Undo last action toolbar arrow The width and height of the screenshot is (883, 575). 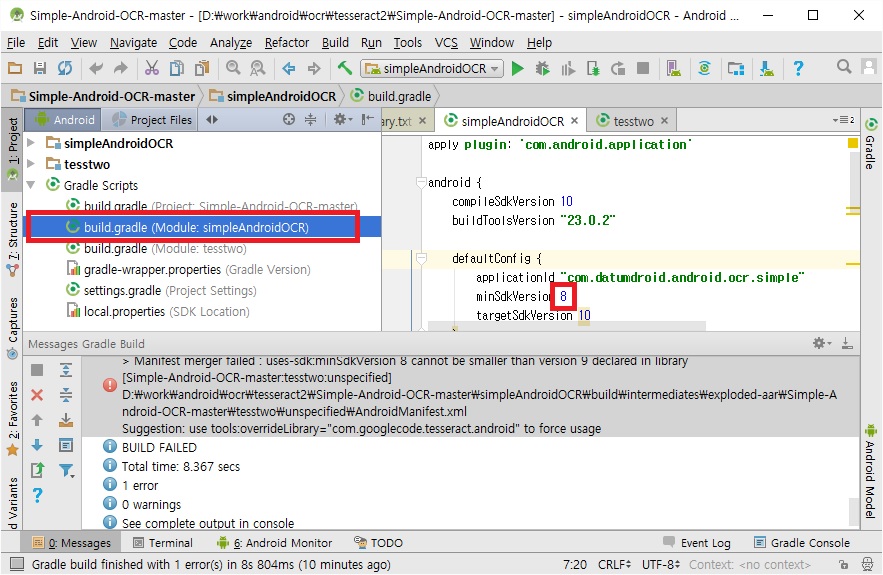pos(96,69)
